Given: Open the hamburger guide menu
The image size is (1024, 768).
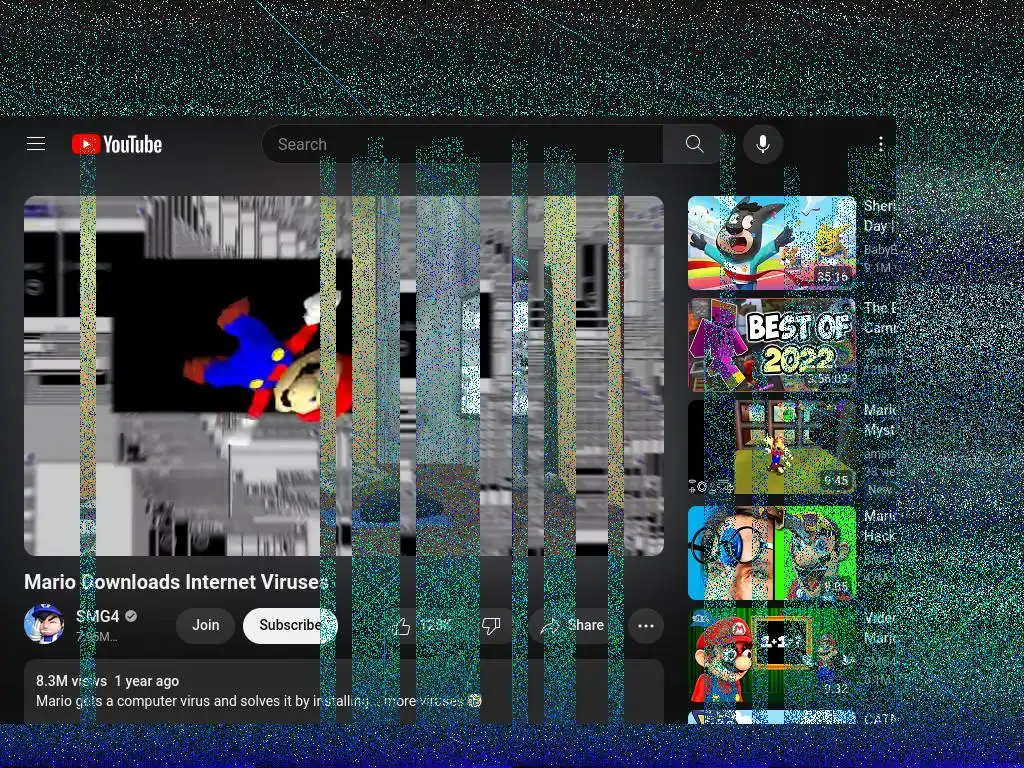Looking at the screenshot, I should tap(36, 144).
